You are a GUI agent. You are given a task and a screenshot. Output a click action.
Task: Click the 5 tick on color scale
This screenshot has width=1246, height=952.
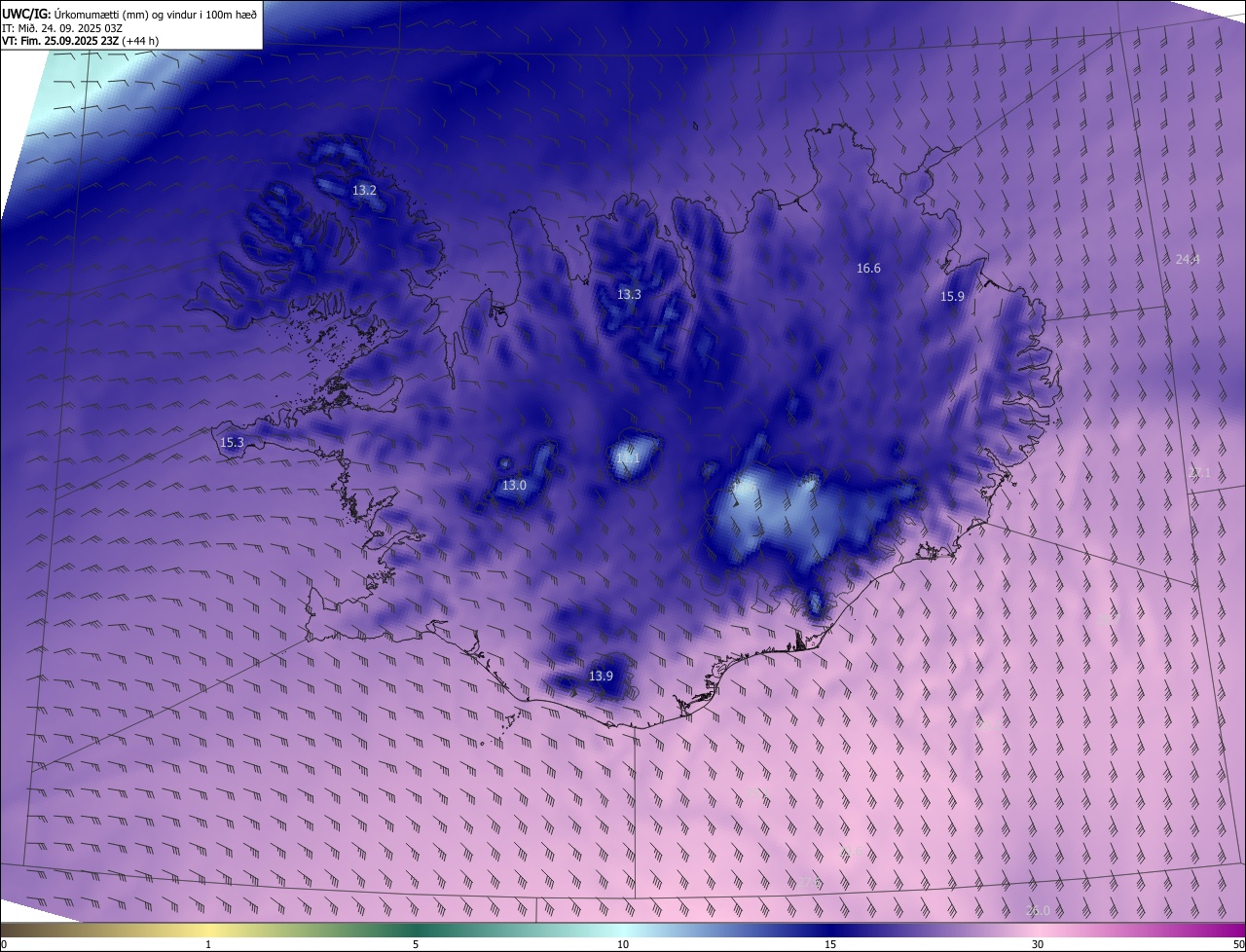(x=416, y=944)
